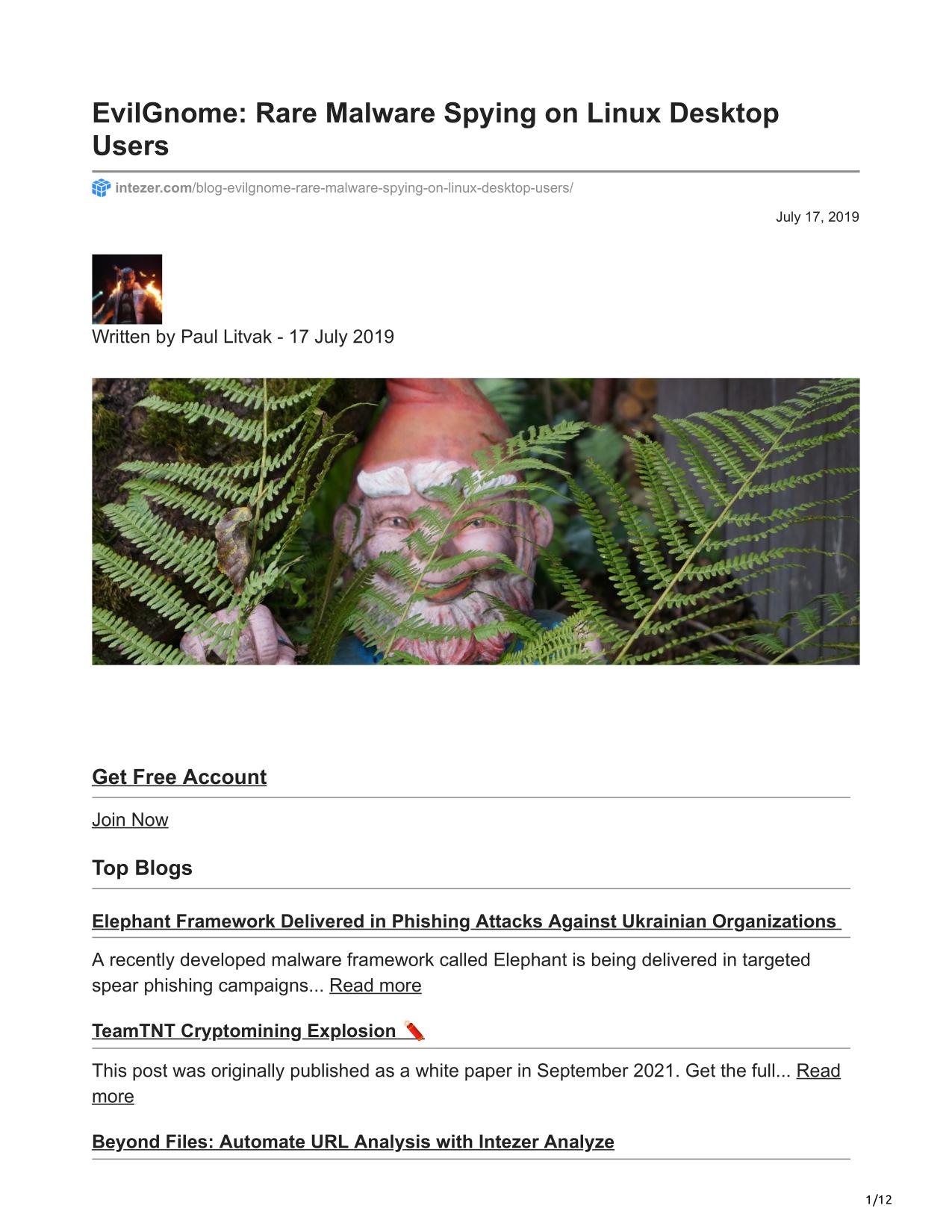
Task: Open the author avatar image
Action: click(x=127, y=289)
